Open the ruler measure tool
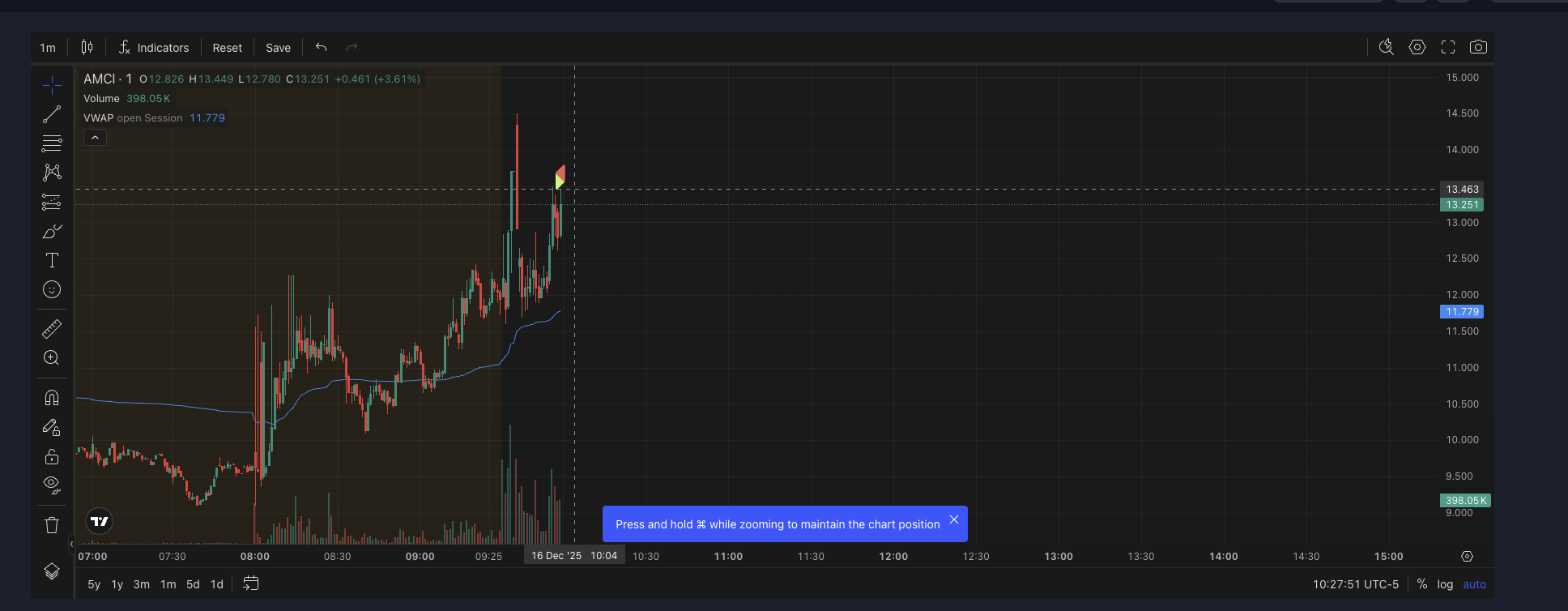This screenshot has width=1568, height=611. (x=52, y=328)
